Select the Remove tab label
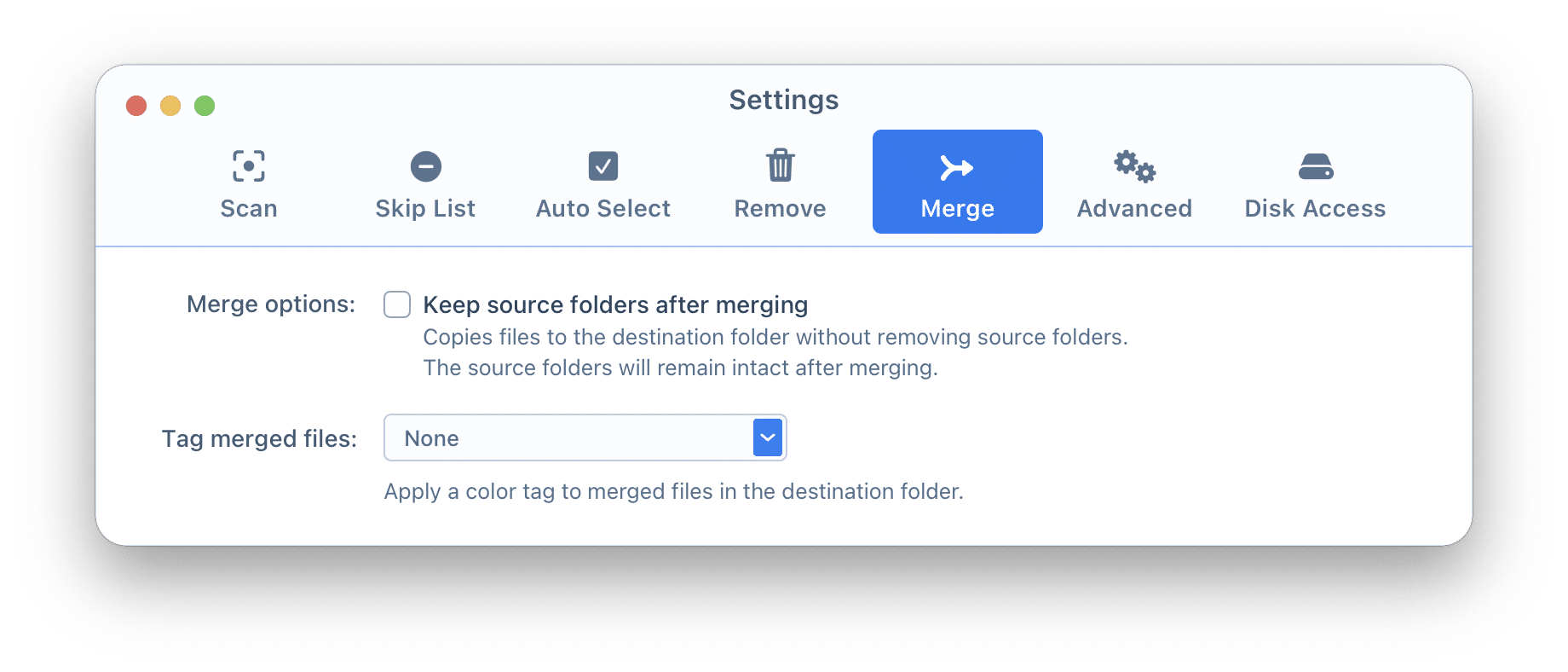Screen dimensions: 1568x672 [780, 209]
